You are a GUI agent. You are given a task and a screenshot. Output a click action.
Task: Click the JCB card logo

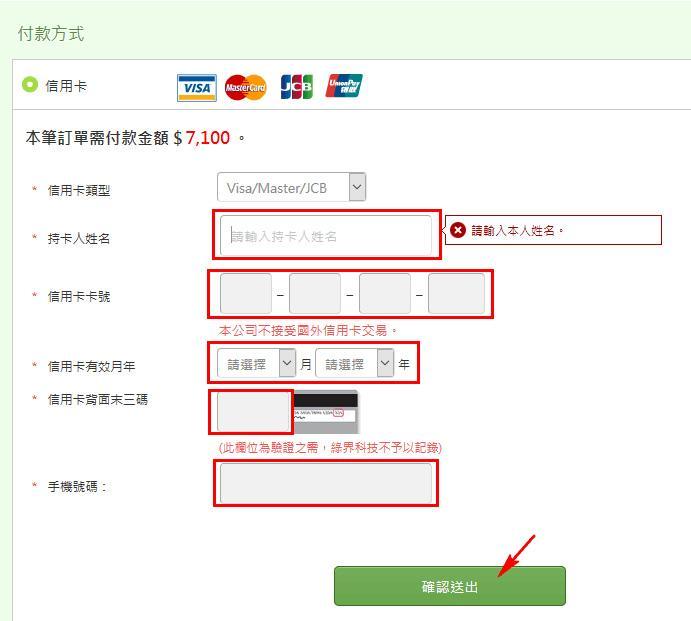tap(297, 87)
